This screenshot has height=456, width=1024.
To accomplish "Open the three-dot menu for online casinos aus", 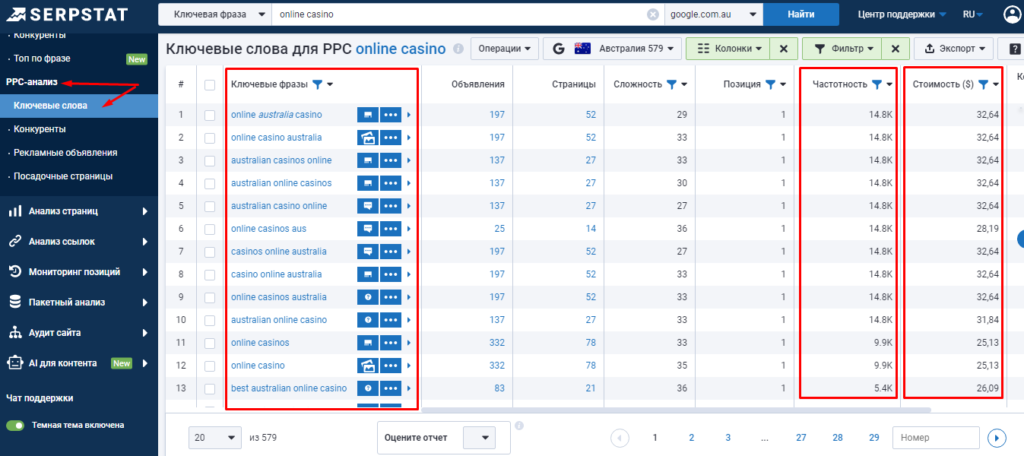I will (391, 229).
